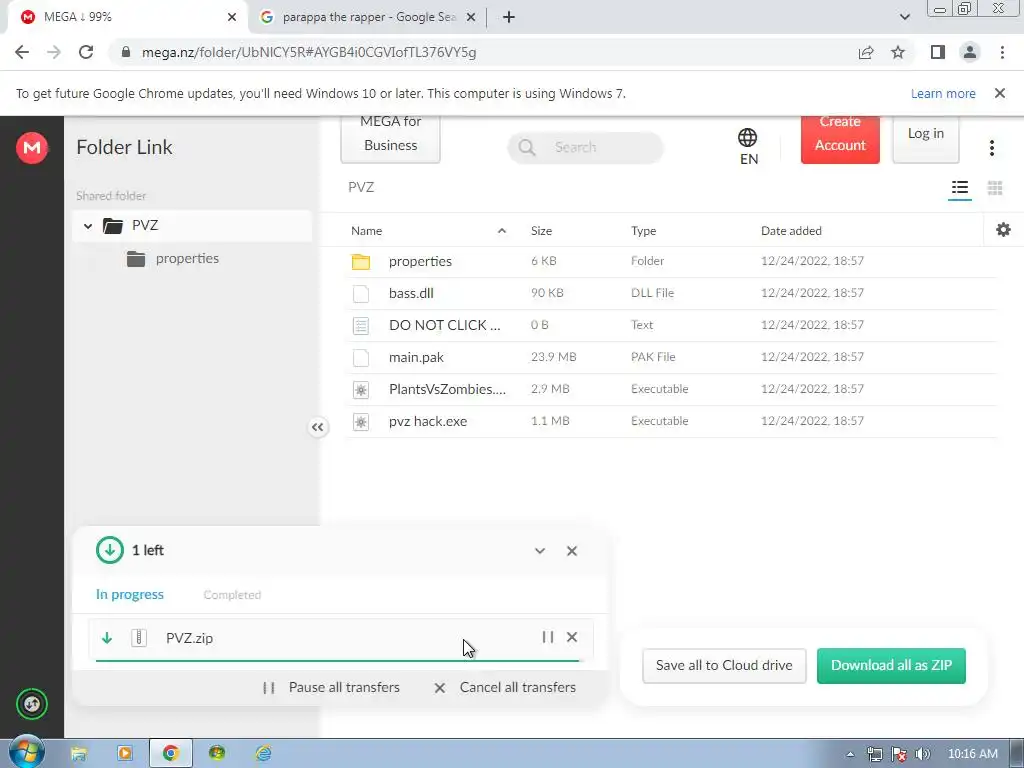Select properties subfolder in folder tree
Screen dimensions: 1024x768
[x=187, y=259]
